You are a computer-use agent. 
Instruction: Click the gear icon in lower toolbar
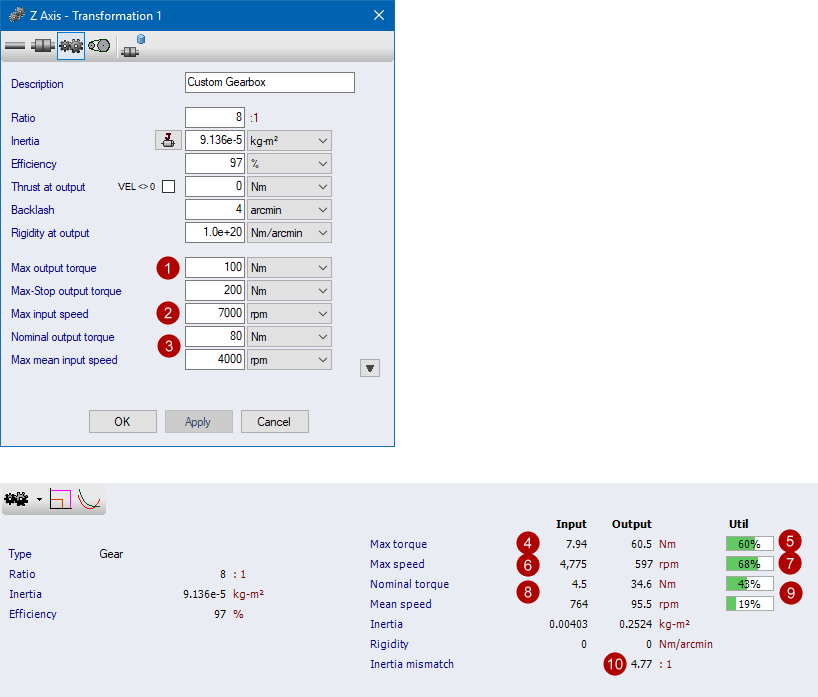tap(16, 499)
